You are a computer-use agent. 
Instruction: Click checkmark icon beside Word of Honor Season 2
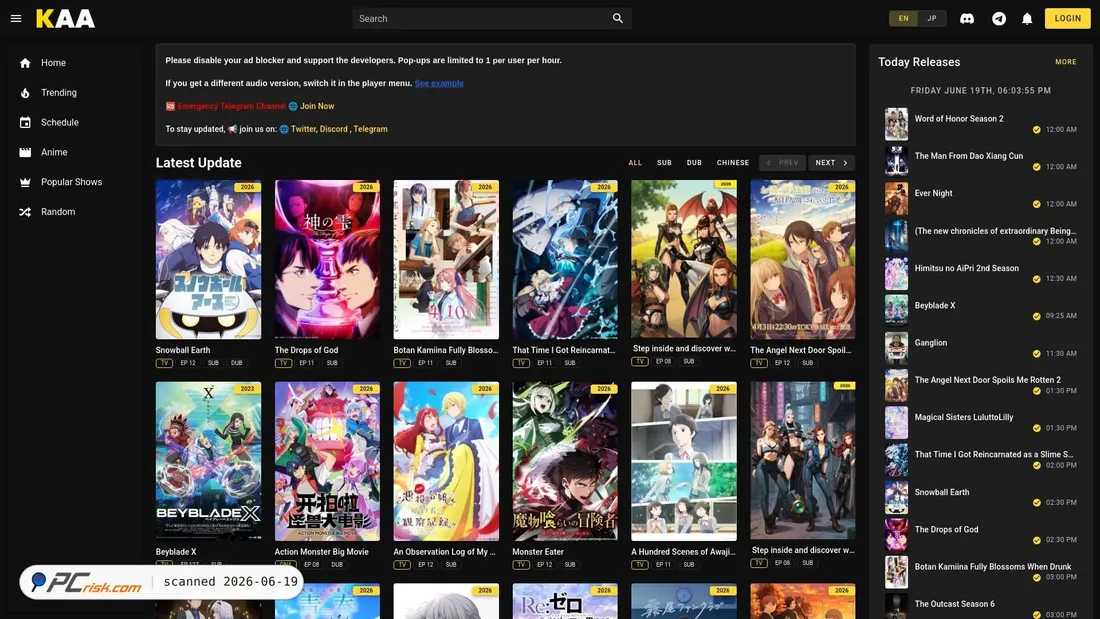point(1036,130)
